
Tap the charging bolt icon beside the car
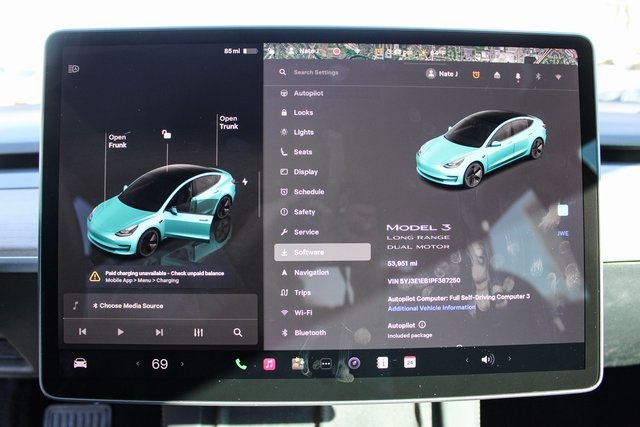pos(245,181)
